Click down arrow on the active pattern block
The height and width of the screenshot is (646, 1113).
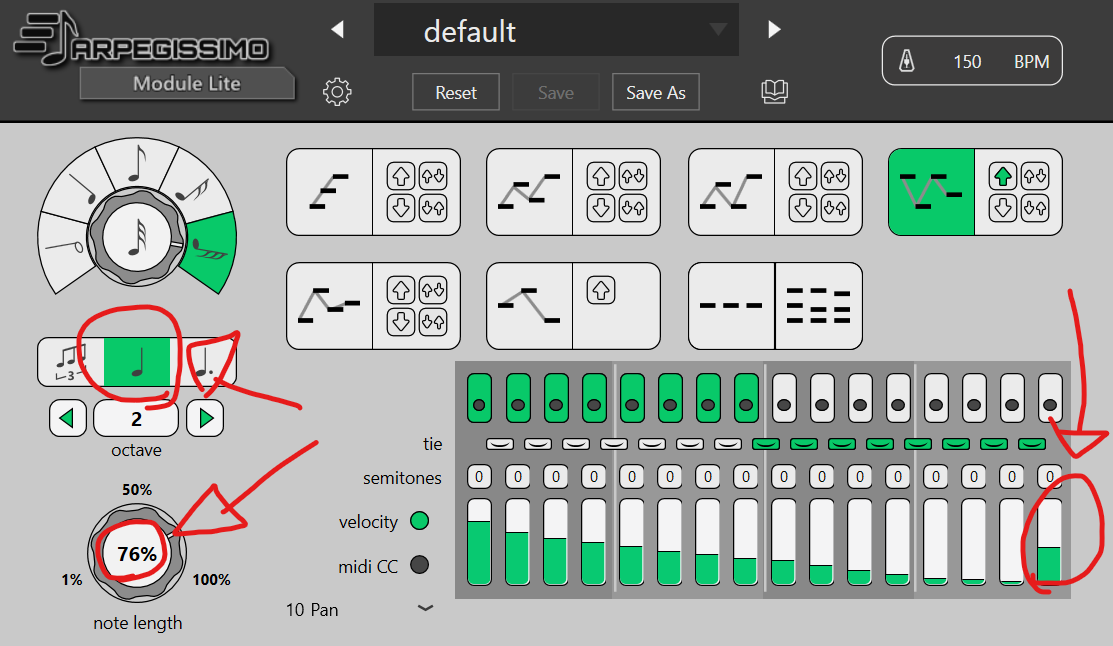(1003, 208)
